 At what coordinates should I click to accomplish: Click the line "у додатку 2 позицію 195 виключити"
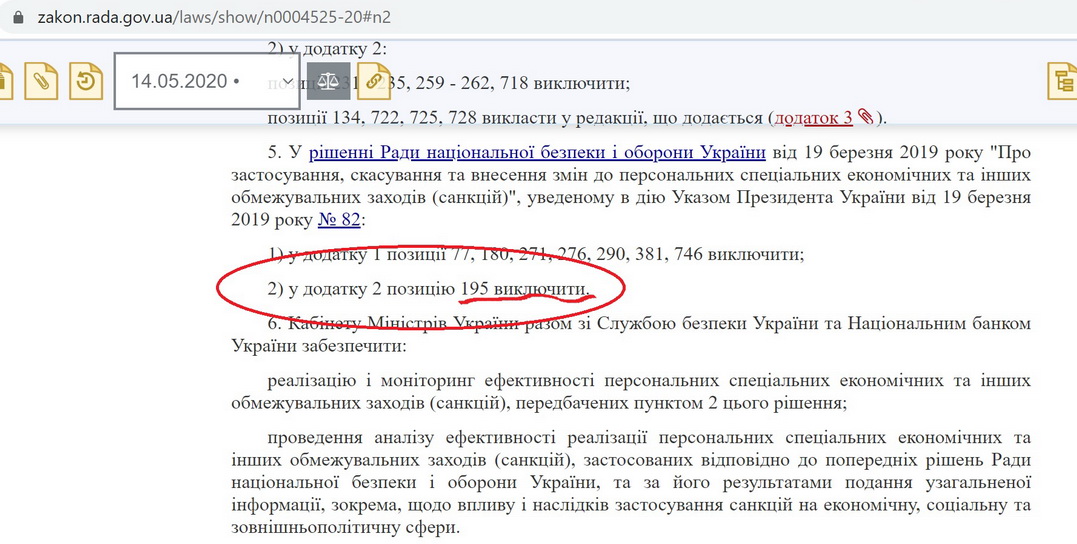pyautogui.click(x=429, y=289)
